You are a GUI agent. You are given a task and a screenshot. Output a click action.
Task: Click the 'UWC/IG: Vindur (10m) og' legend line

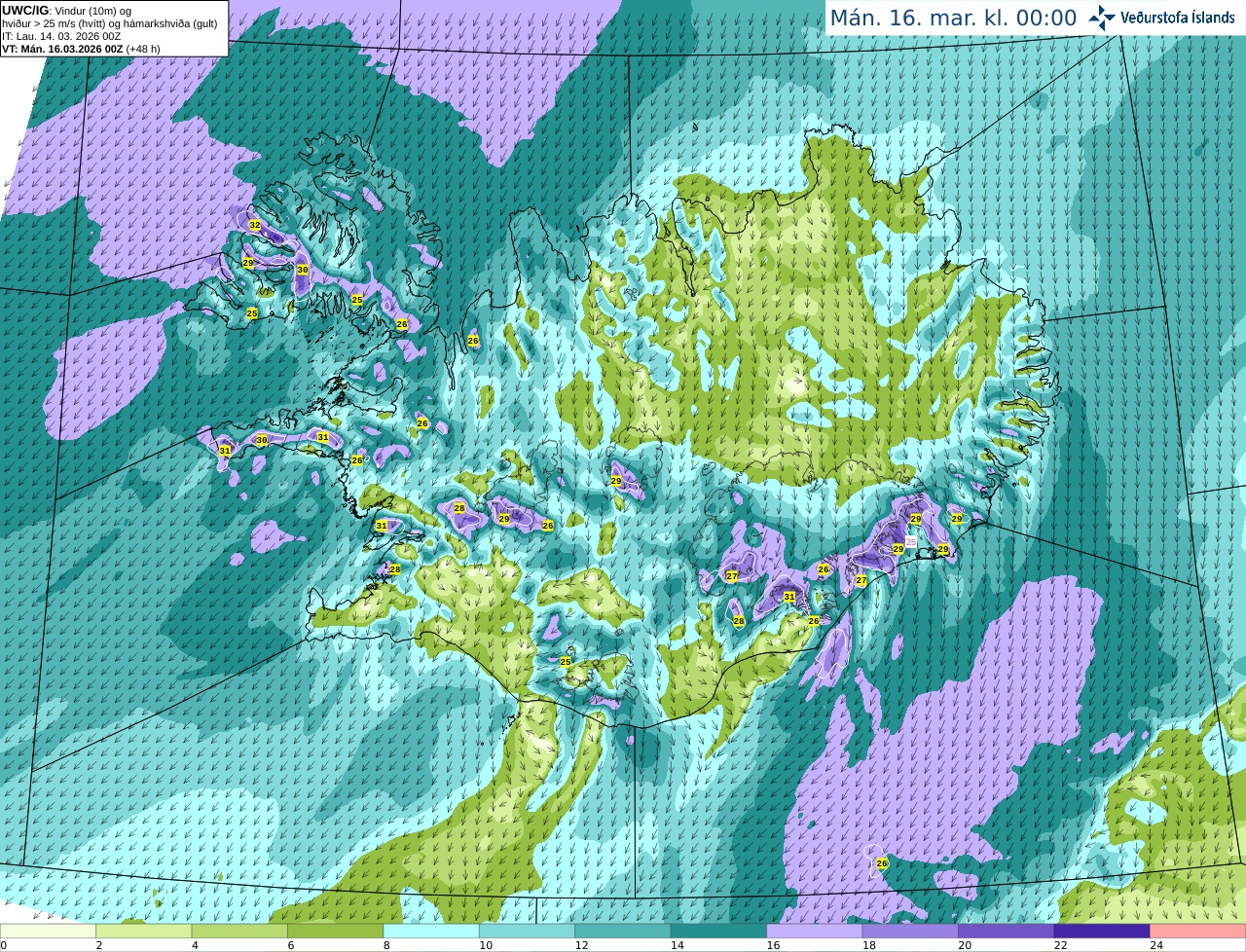point(66,11)
